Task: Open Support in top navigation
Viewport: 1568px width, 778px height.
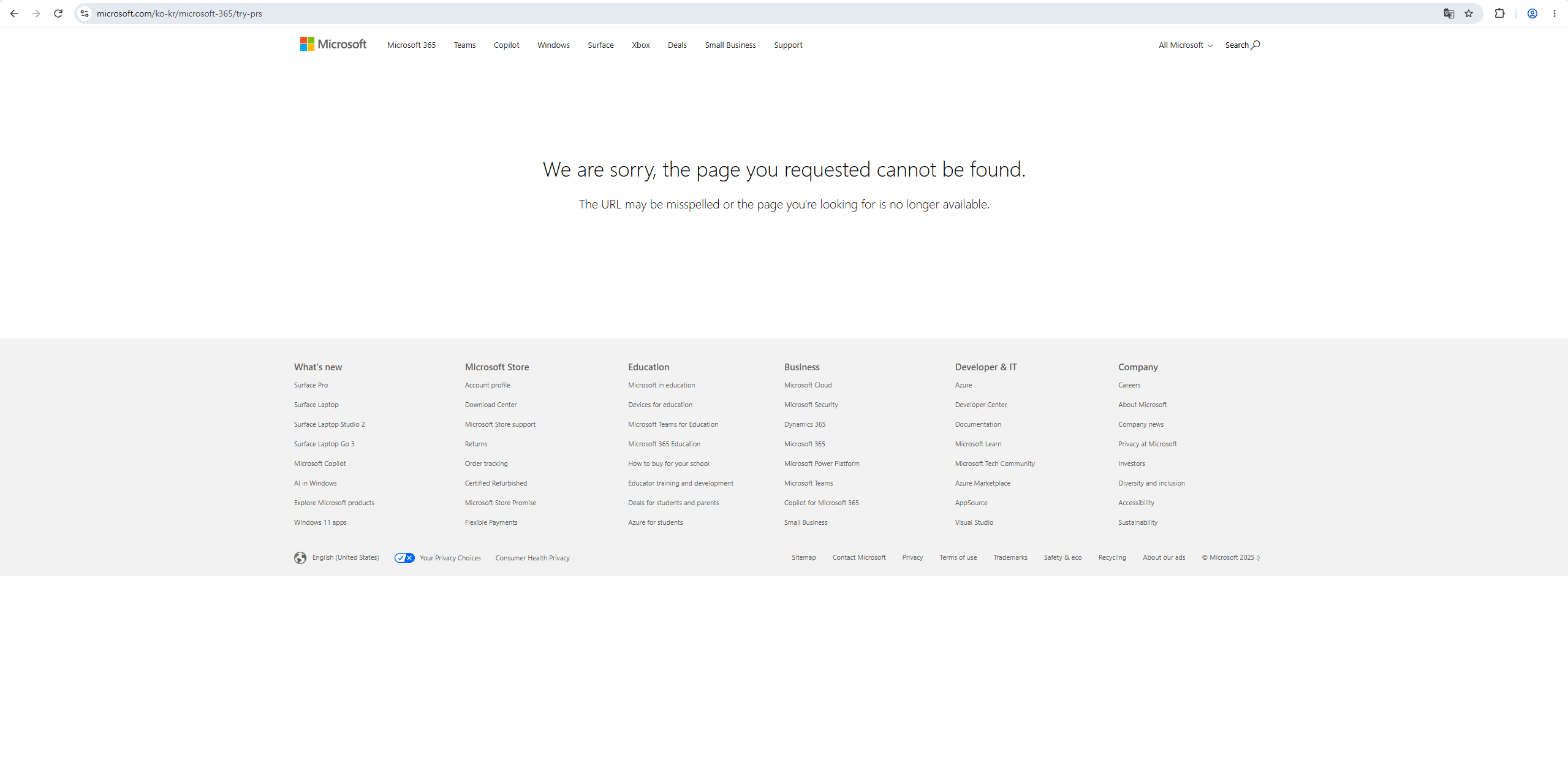Action: 787,45
